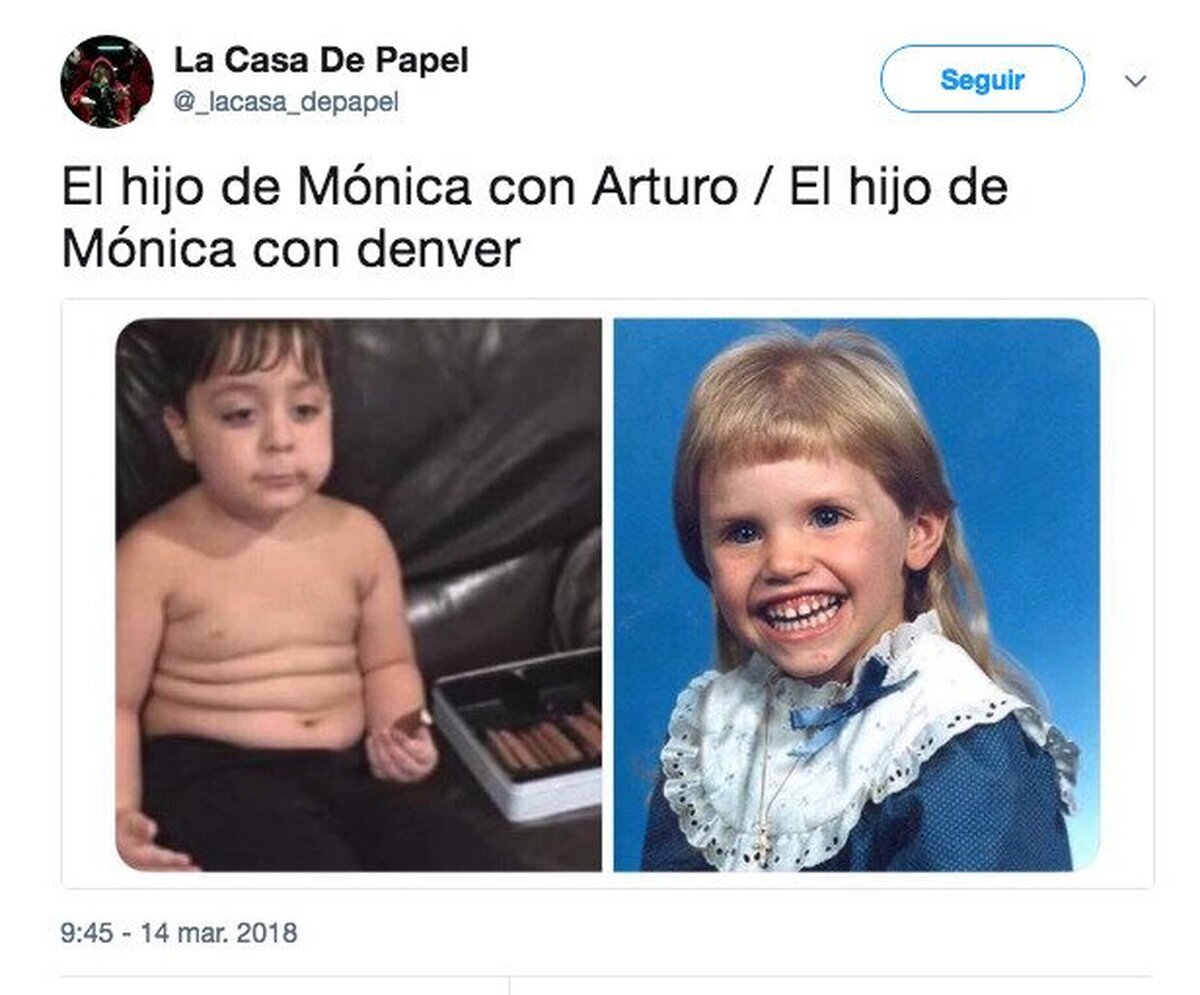Click the La Casa De Papel display name
This screenshot has height=995, width=1200.
click(321, 61)
